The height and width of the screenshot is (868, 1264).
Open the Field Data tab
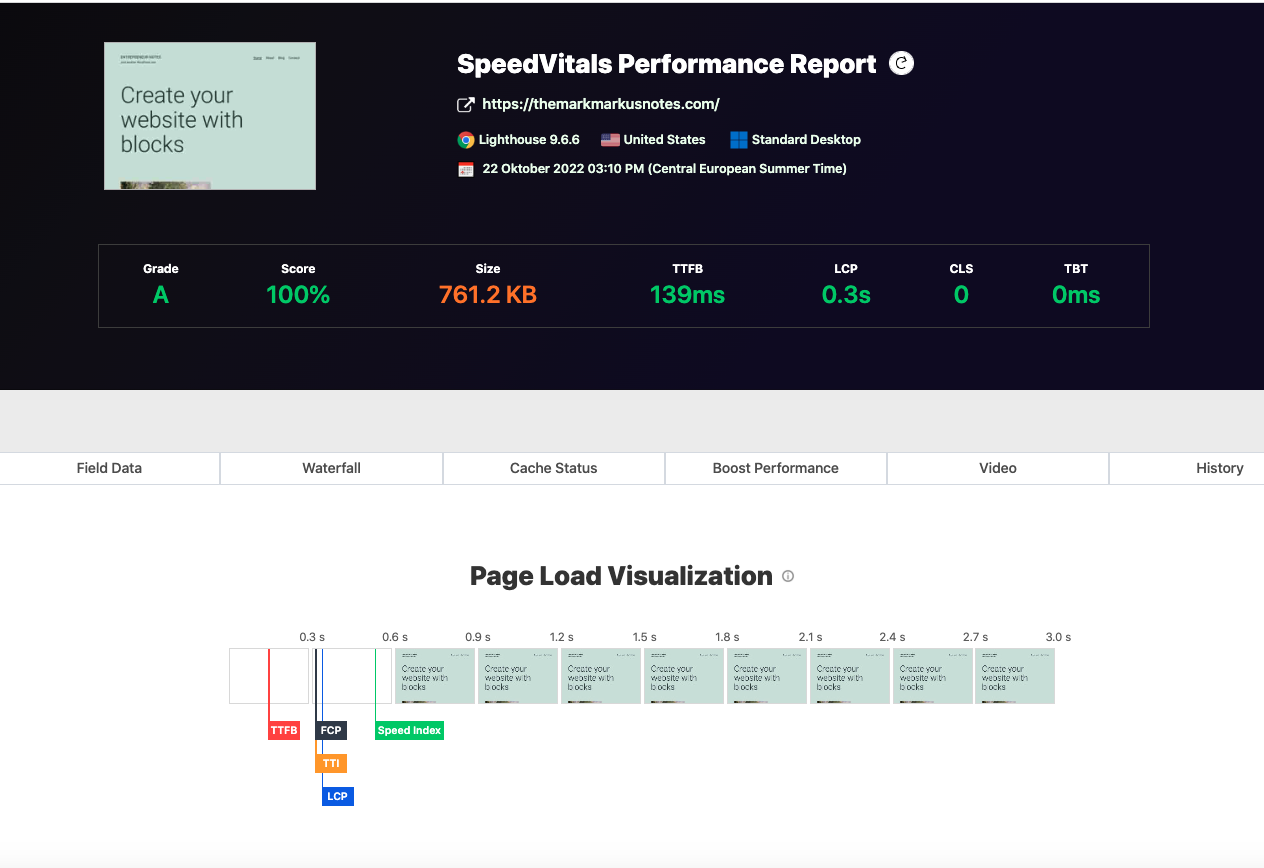pos(109,468)
